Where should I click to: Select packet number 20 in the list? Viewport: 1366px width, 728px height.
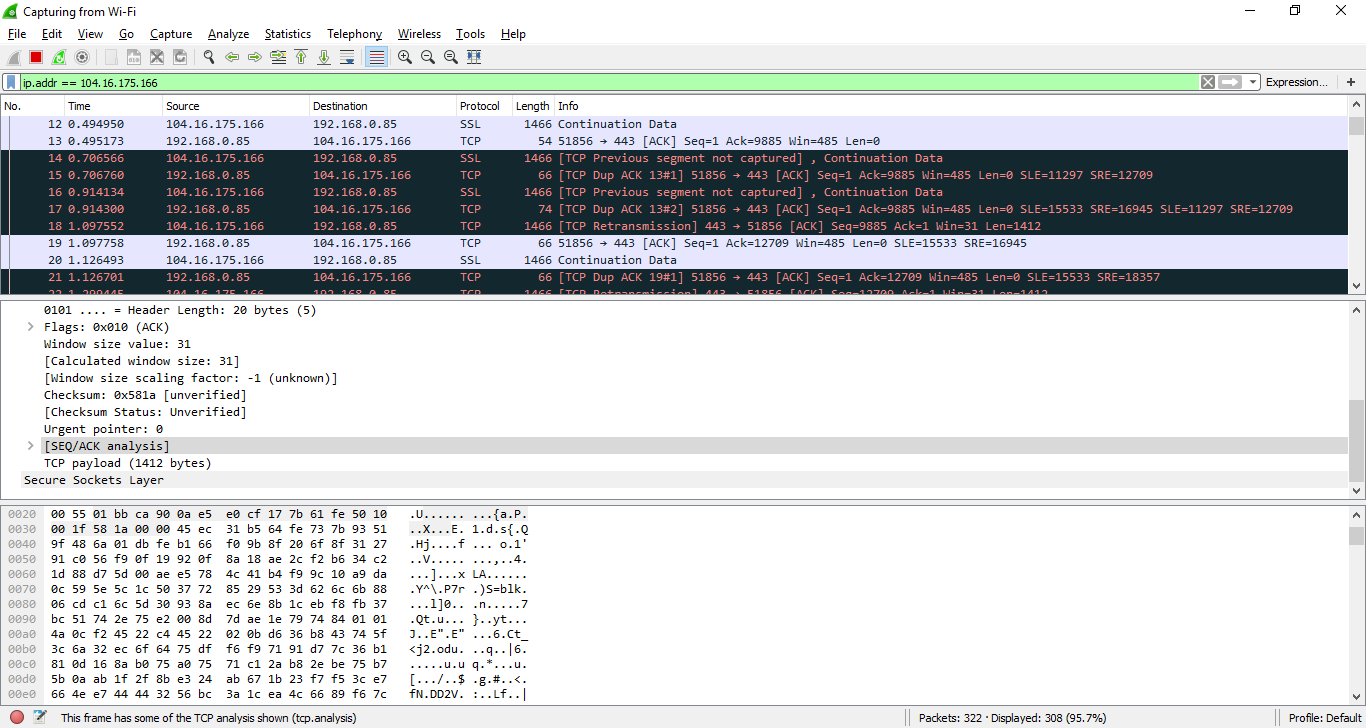point(400,259)
